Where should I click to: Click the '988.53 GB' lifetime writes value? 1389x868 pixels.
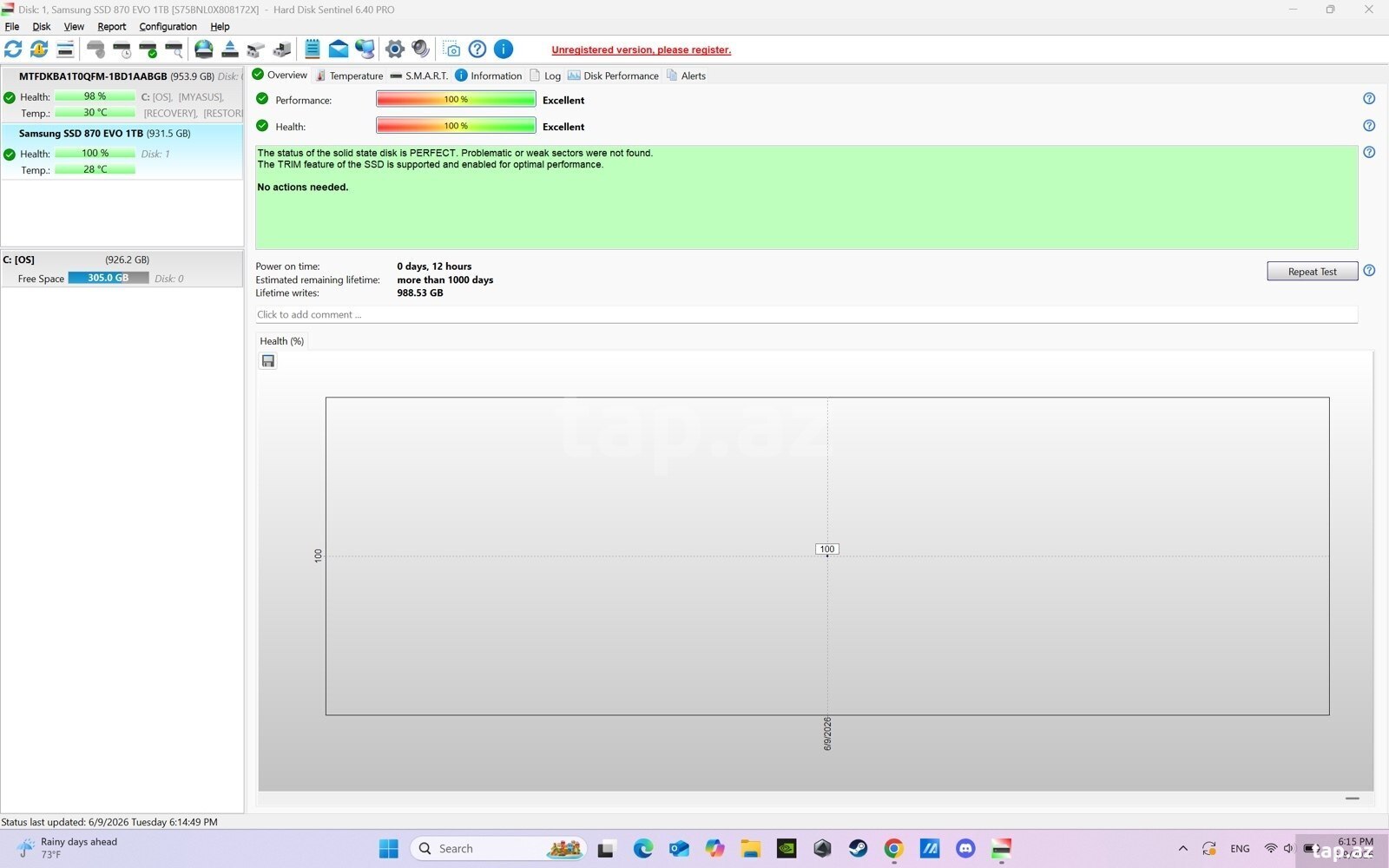420,293
